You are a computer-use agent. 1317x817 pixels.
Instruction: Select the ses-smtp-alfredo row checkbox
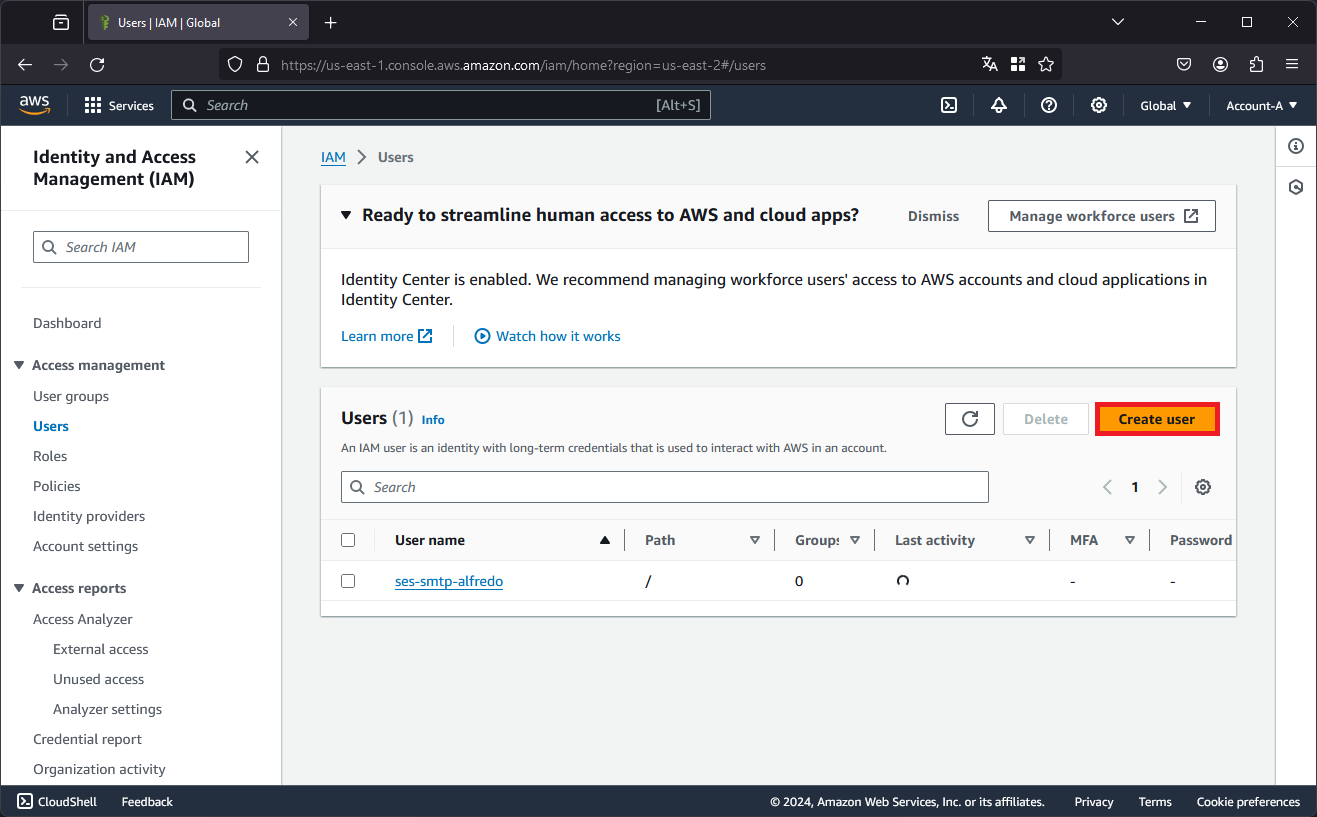coord(348,581)
